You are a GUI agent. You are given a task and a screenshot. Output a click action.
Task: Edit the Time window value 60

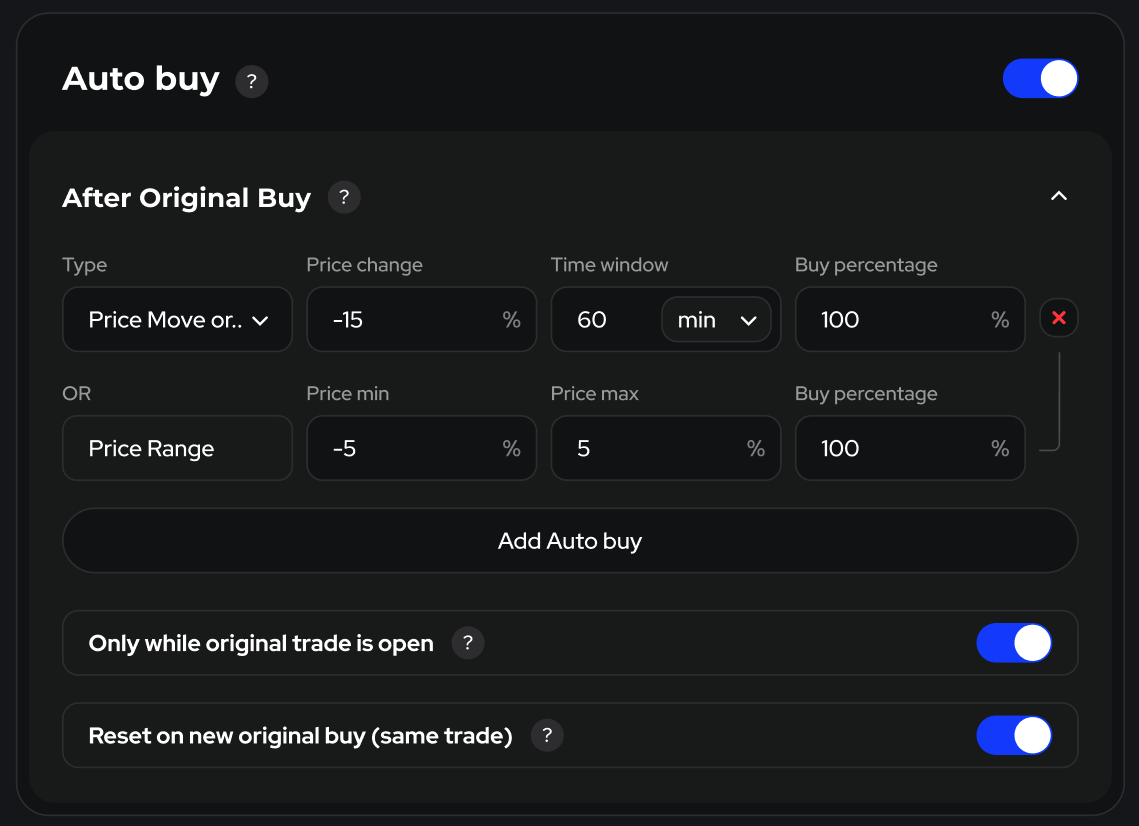[600, 320]
